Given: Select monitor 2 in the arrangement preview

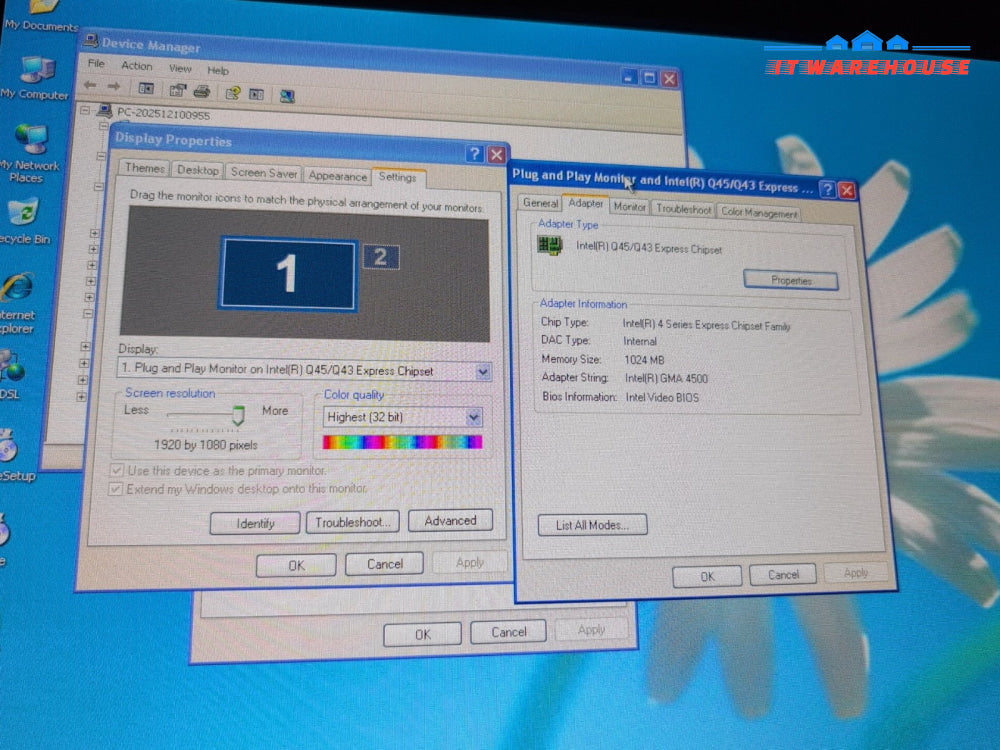Looking at the screenshot, I should click(x=381, y=257).
